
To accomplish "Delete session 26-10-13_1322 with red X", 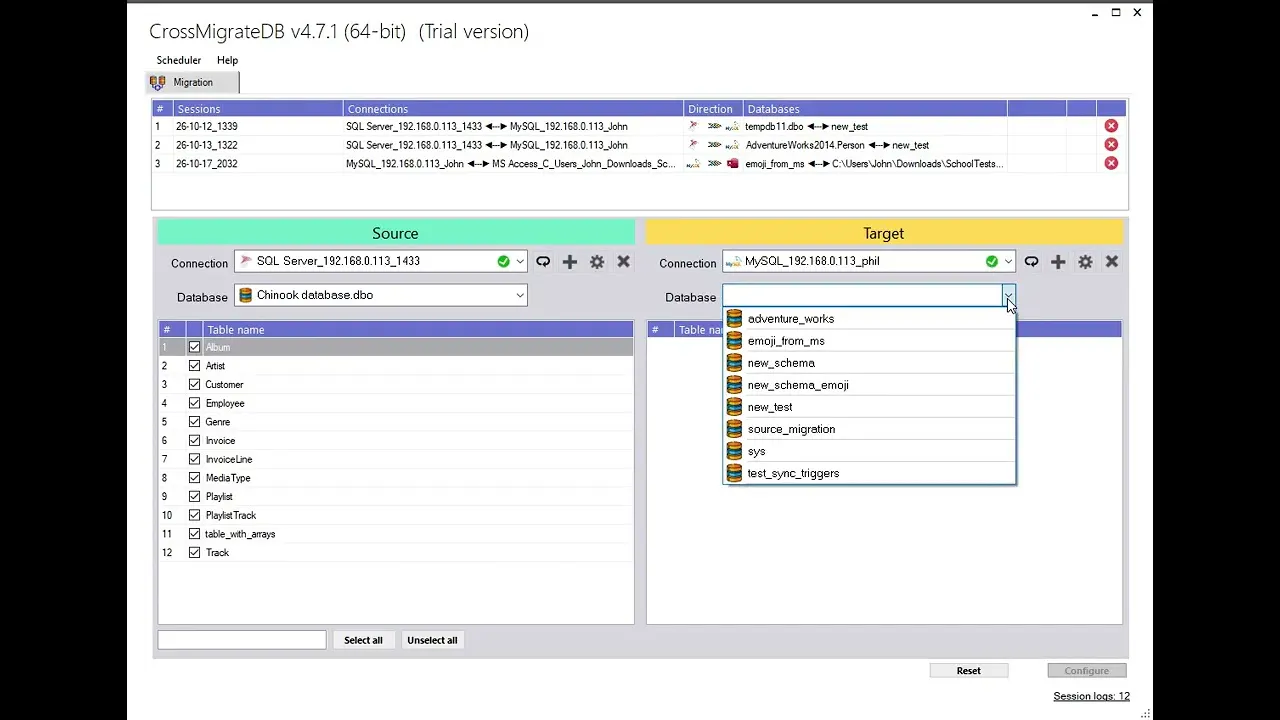I will 1111,145.
